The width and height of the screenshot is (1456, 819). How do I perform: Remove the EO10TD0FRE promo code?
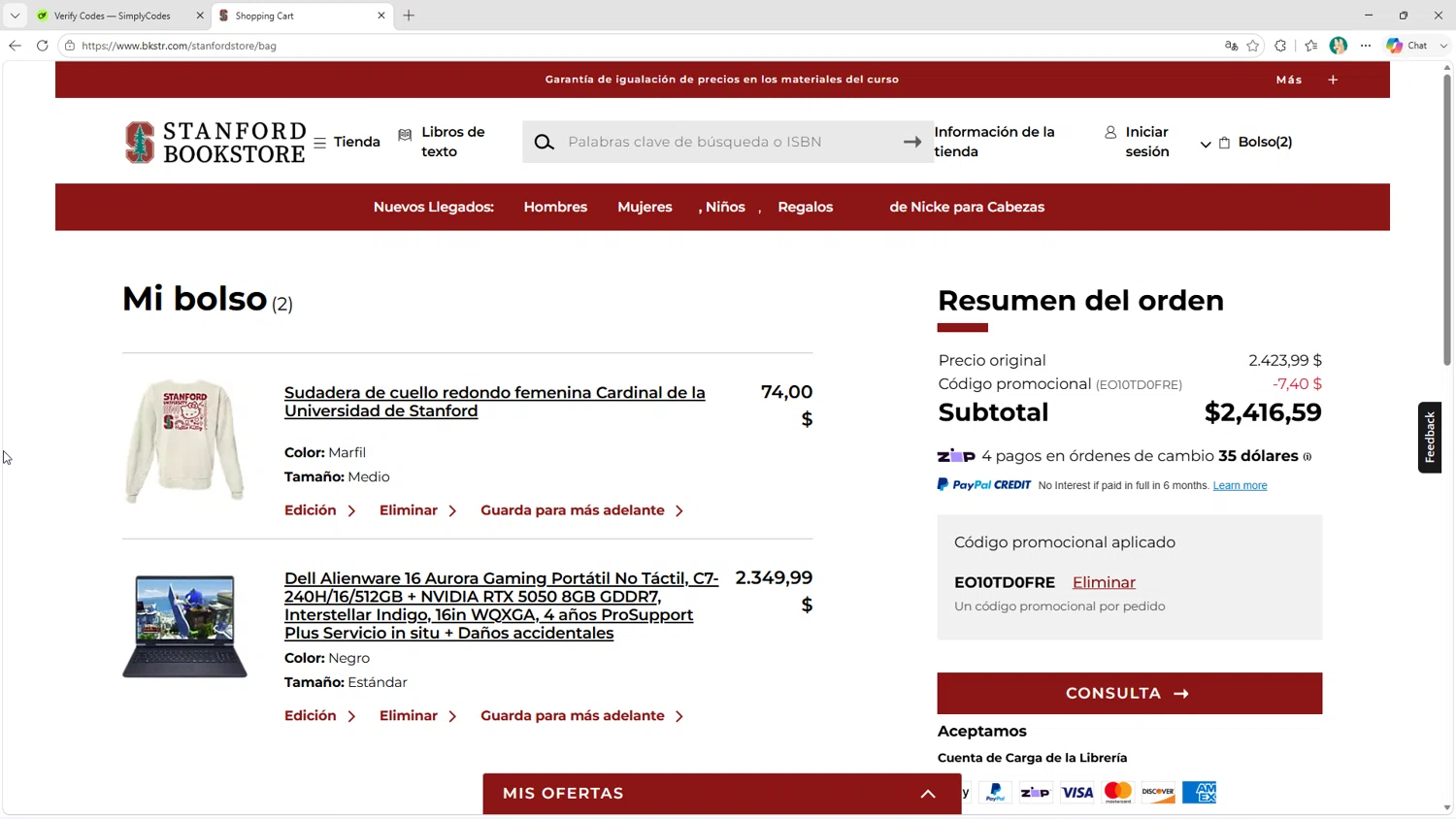(1104, 582)
